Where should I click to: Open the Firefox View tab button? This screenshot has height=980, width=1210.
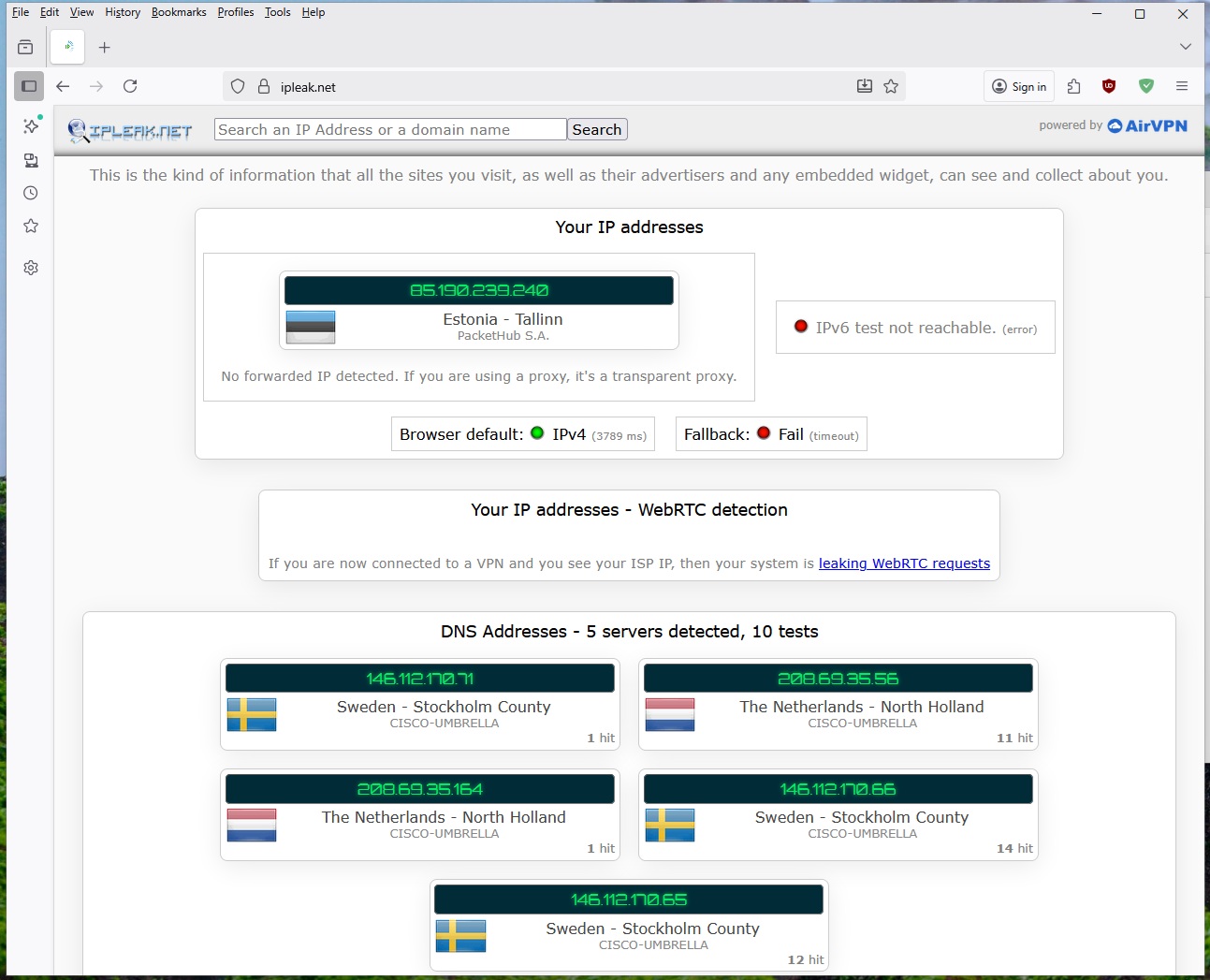click(x=25, y=47)
